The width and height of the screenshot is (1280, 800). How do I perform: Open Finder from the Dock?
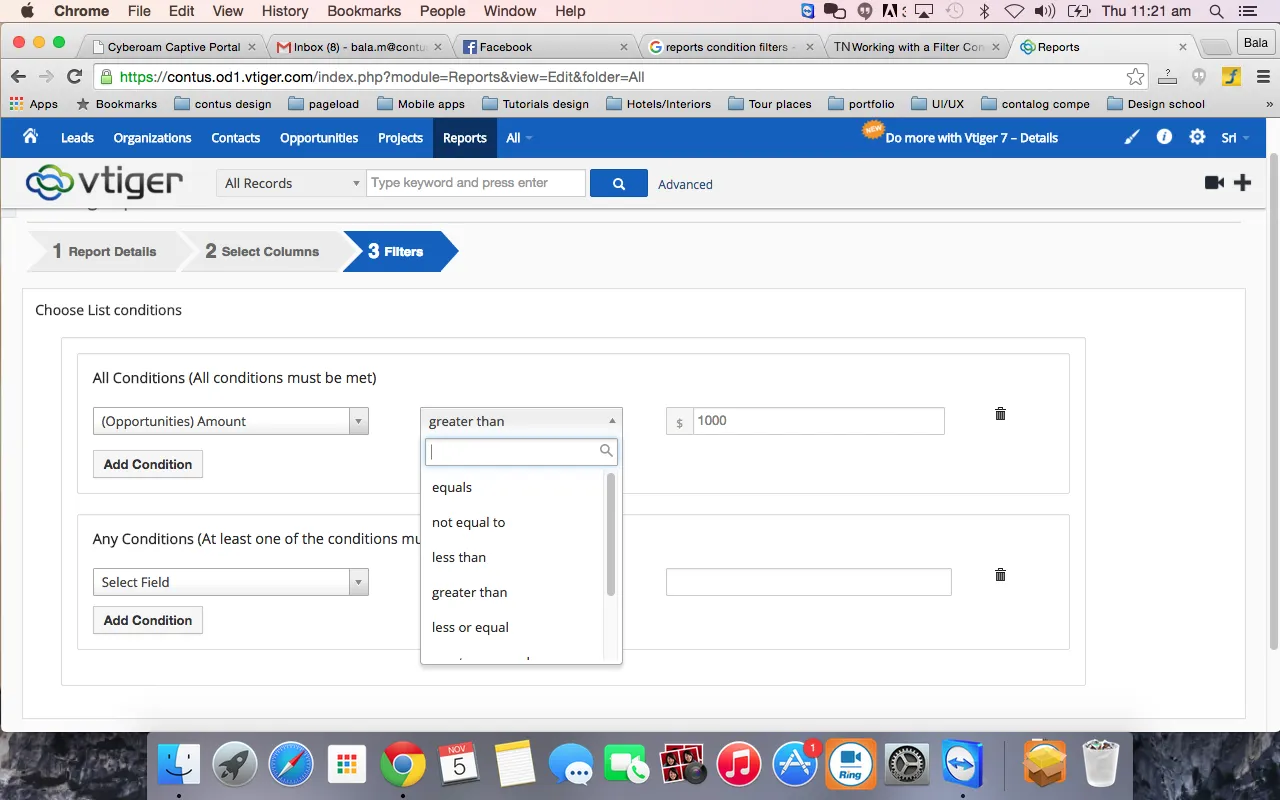coord(180,766)
